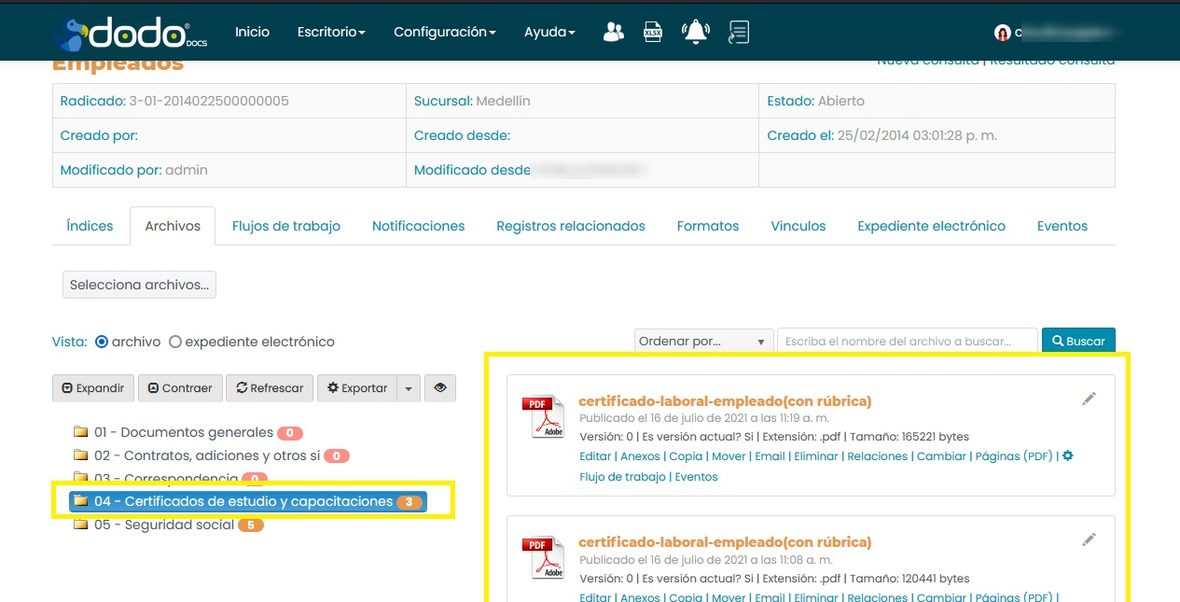Click the Expandir button
1180x602 pixels.
pos(93,388)
